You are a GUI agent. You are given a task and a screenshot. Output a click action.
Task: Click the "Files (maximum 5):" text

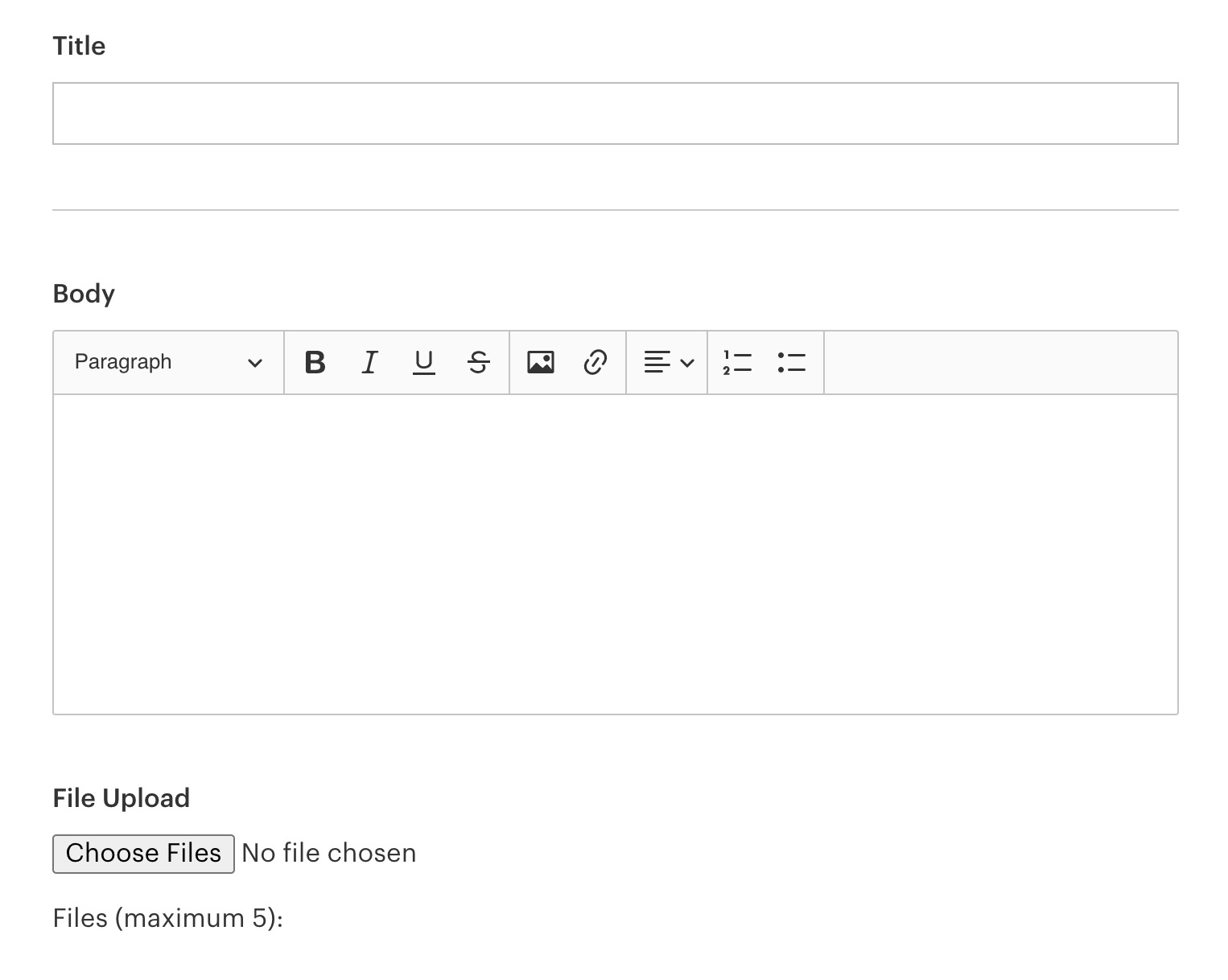point(167,919)
